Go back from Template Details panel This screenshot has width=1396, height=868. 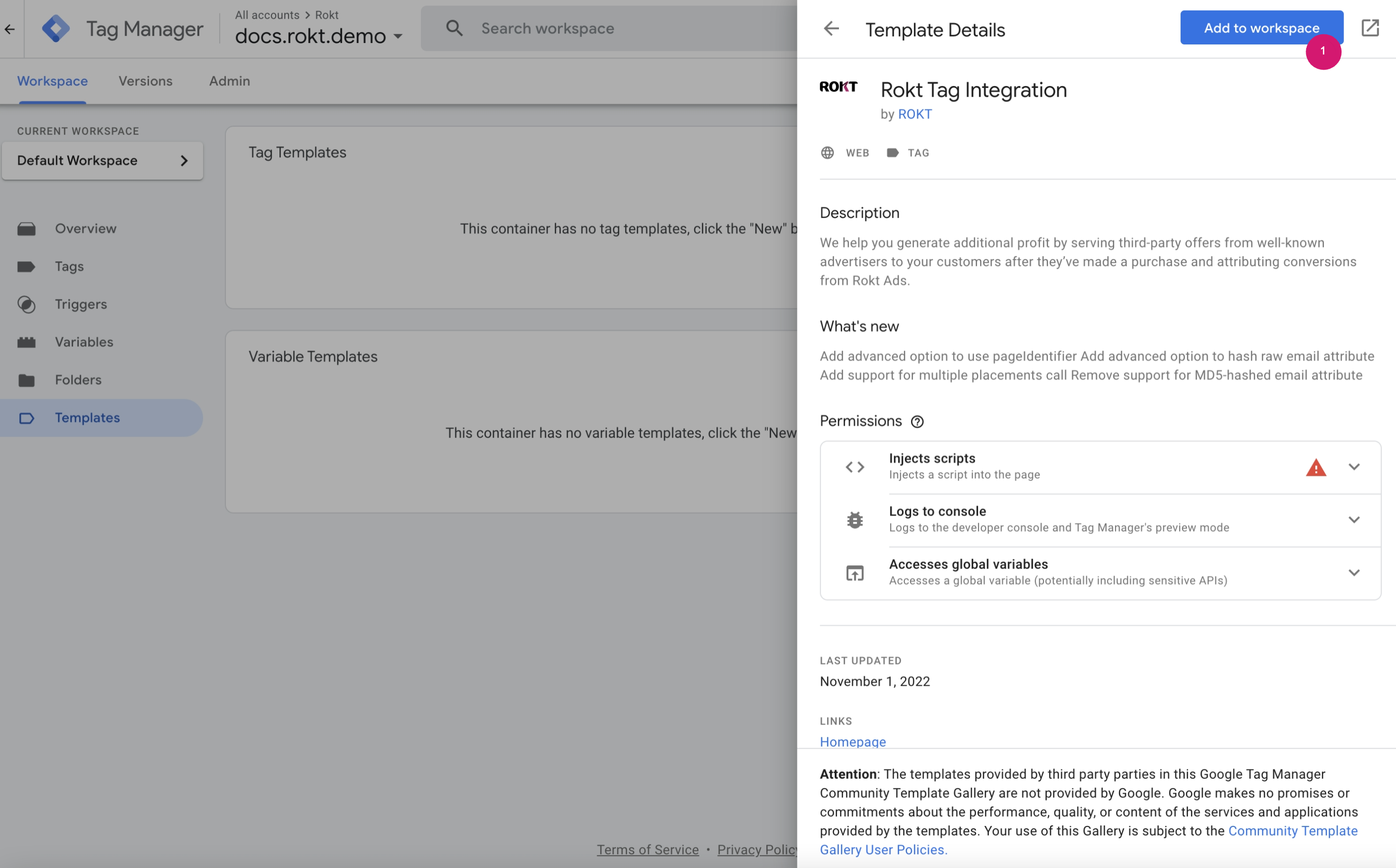(x=831, y=28)
